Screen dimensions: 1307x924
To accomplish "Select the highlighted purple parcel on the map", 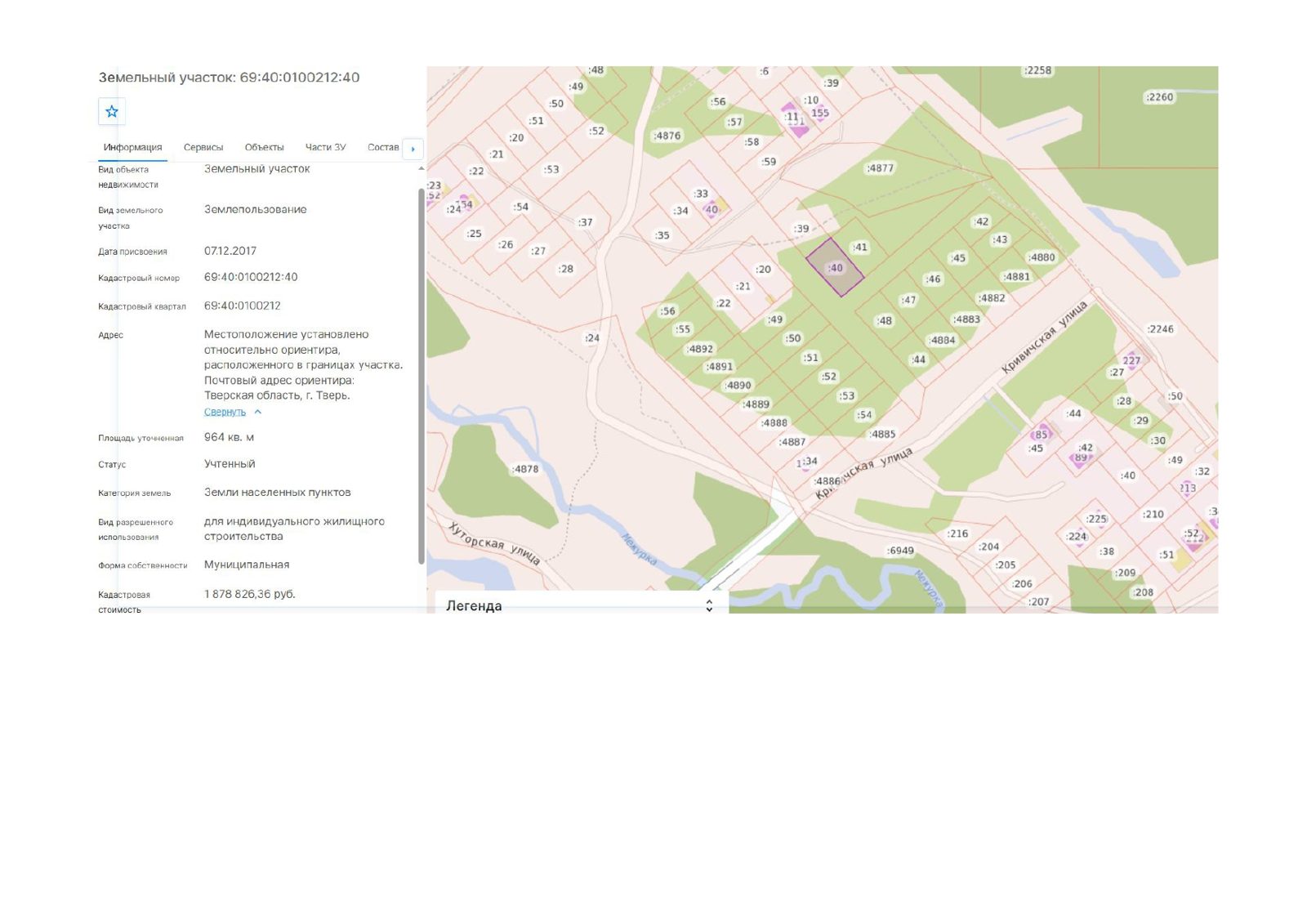I will (835, 267).
